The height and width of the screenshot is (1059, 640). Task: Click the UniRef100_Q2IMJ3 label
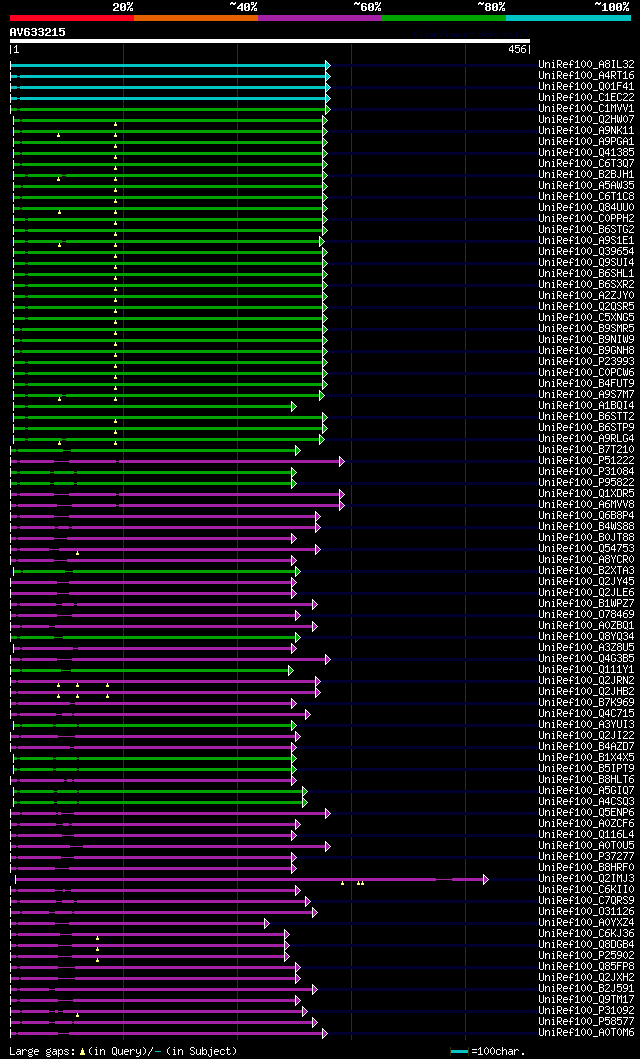[x=586, y=879]
